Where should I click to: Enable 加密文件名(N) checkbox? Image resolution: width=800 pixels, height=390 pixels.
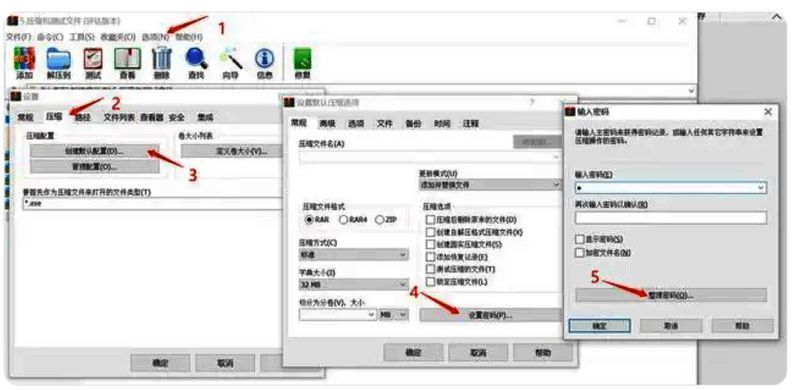click(580, 252)
